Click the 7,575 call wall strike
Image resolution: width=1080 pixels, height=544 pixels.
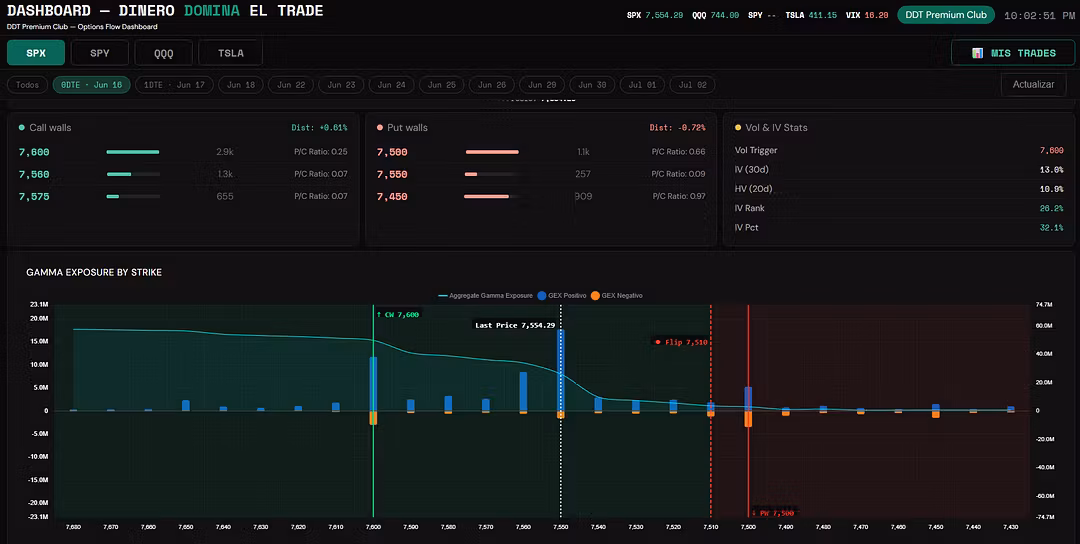[34, 196]
